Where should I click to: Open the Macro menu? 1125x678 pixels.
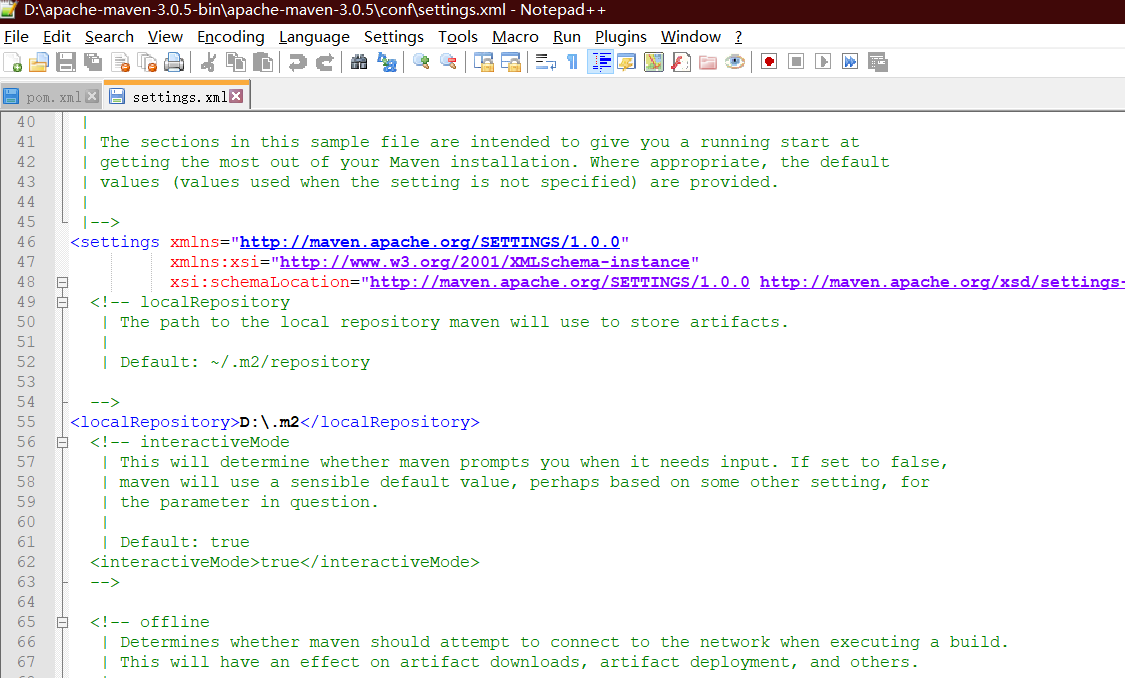click(515, 37)
